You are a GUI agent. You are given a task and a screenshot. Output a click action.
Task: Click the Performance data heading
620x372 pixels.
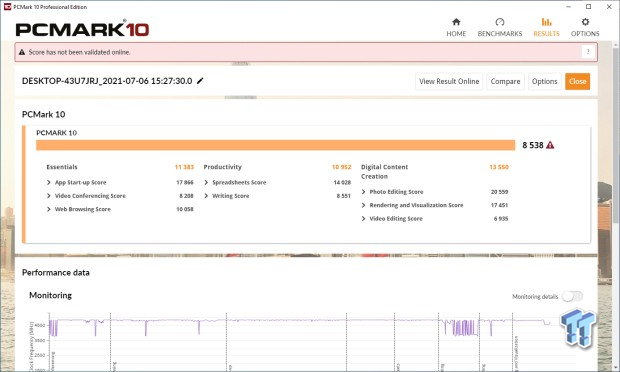click(56, 272)
